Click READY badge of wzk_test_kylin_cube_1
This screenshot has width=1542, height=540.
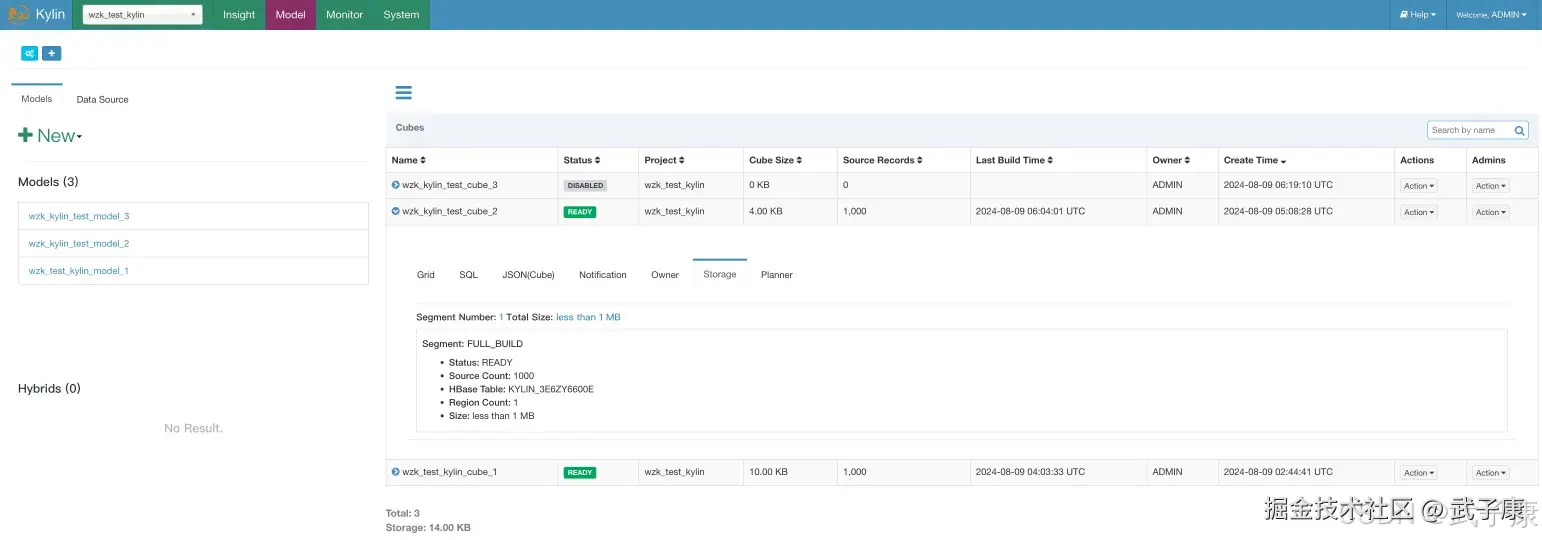580,473
